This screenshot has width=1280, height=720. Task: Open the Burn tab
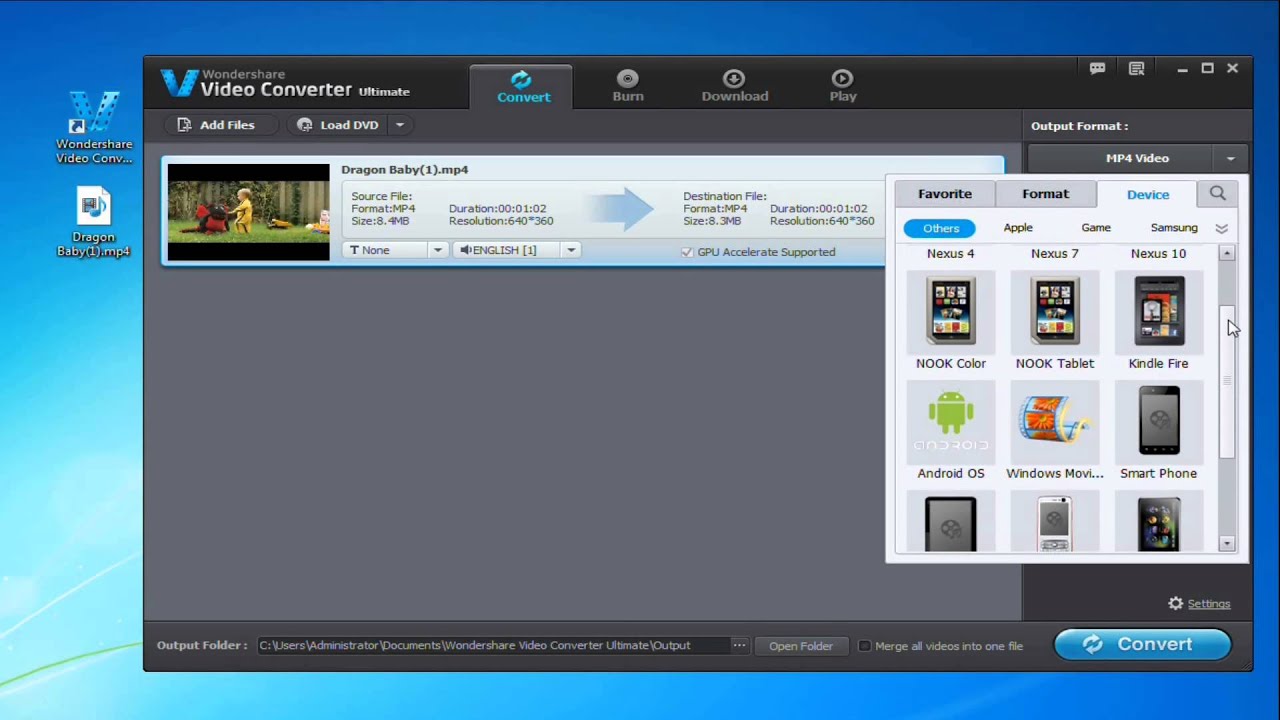(628, 87)
